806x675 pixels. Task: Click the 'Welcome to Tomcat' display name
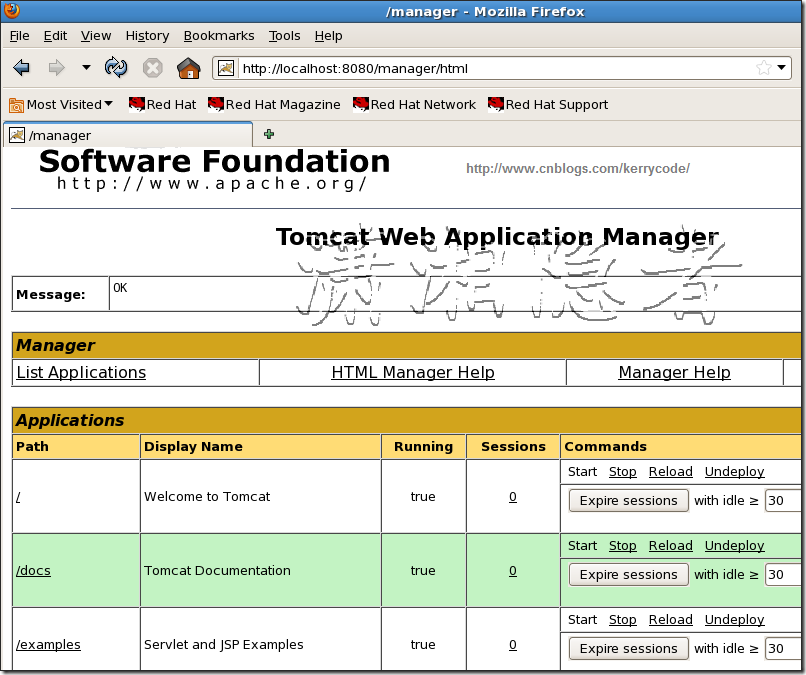click(x=207, y=497)
